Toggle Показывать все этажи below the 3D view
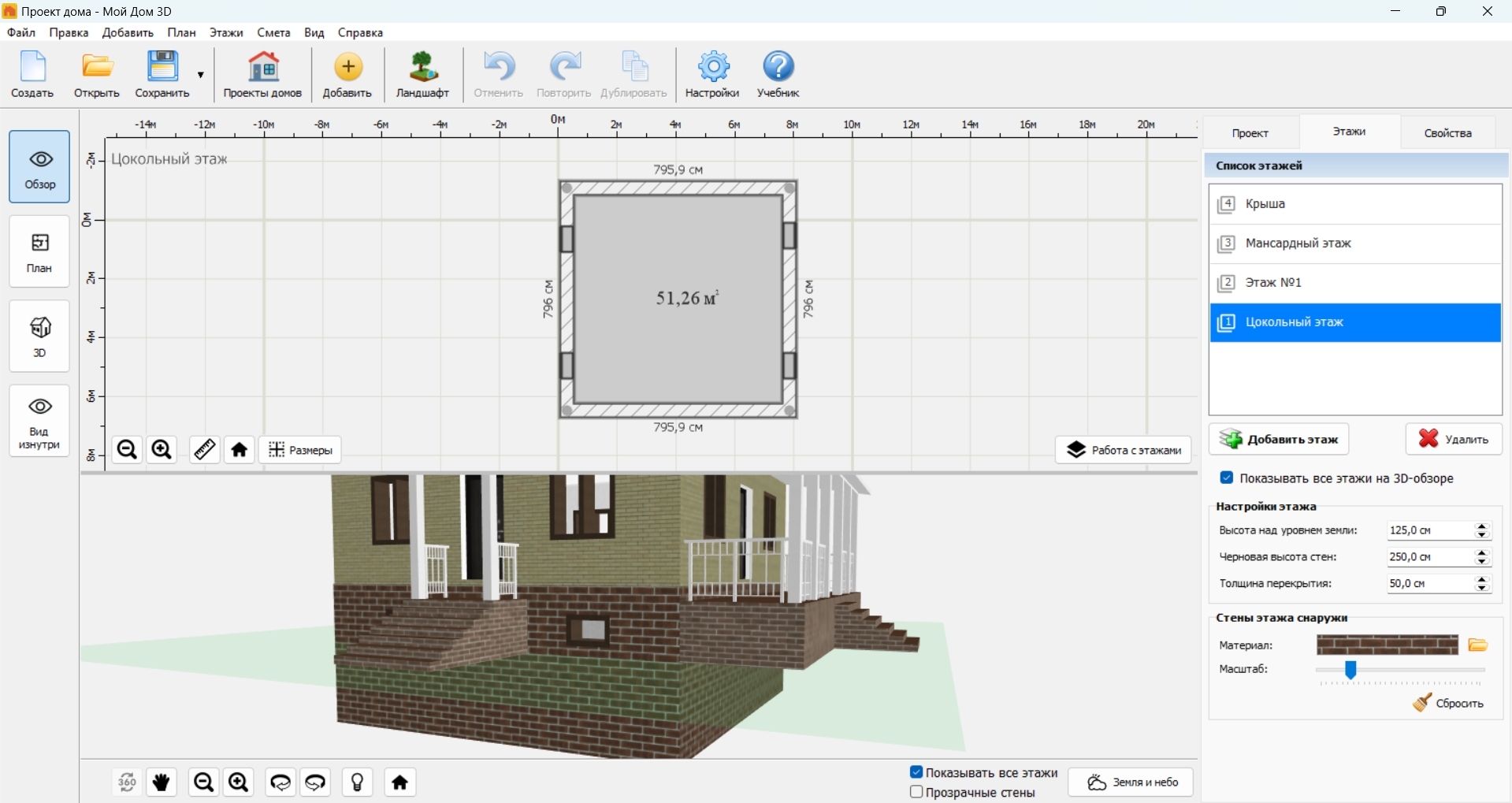The width and height of the screenshot is (1512, 803). pos(916,772)
